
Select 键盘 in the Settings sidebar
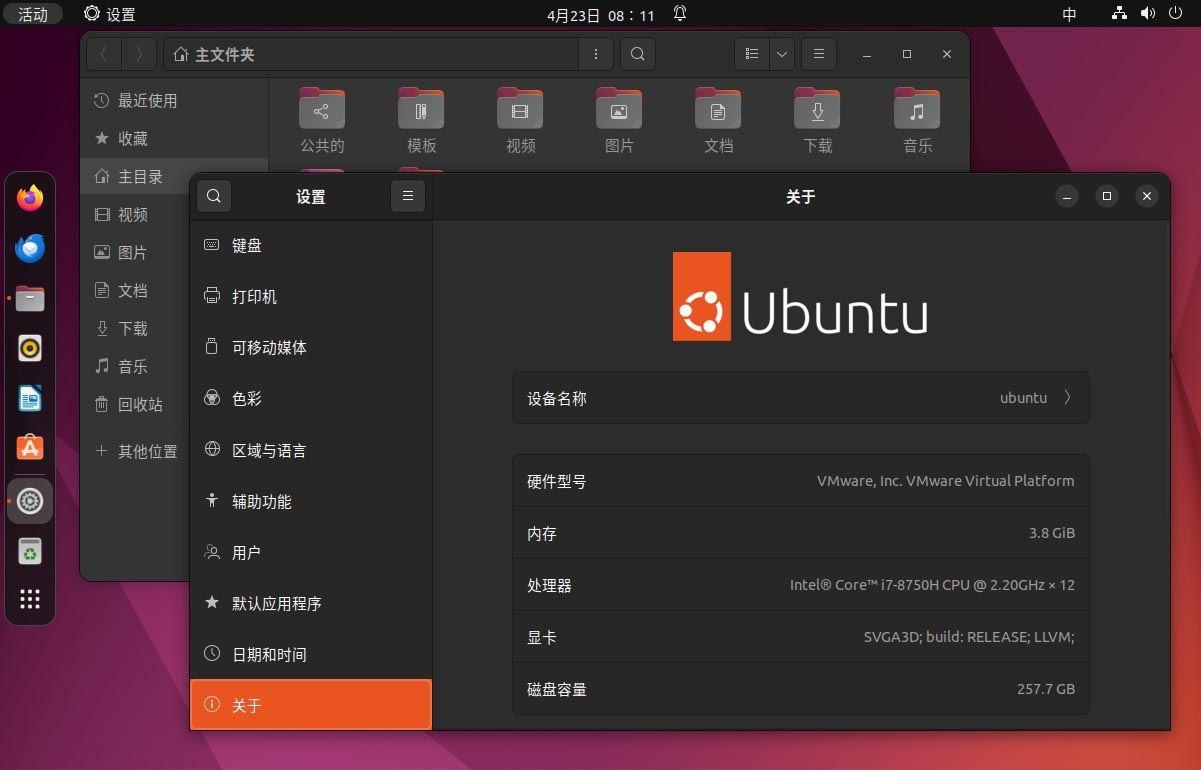click(x=311, y=246)
